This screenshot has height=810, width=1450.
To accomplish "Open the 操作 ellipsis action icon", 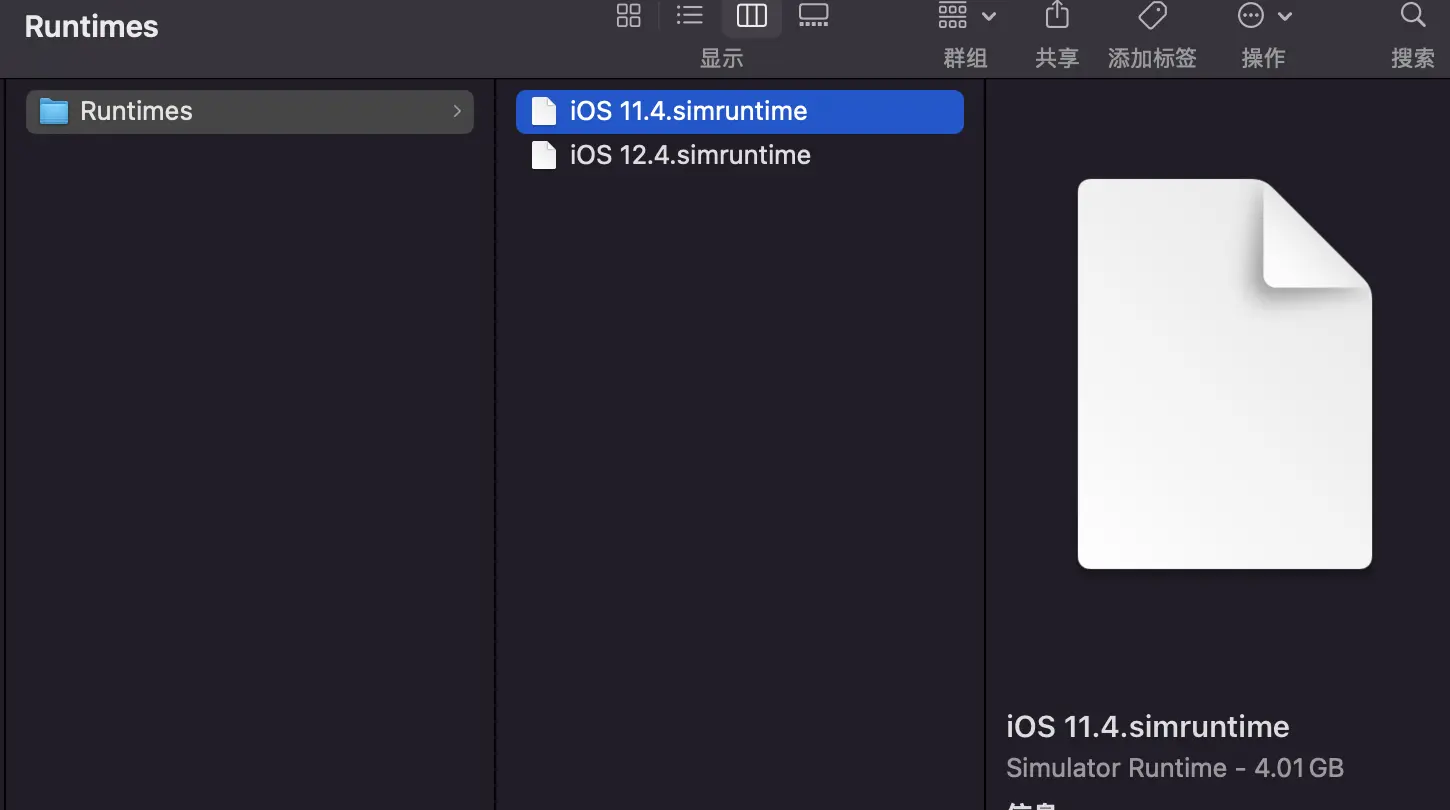I will [1251, 16].
